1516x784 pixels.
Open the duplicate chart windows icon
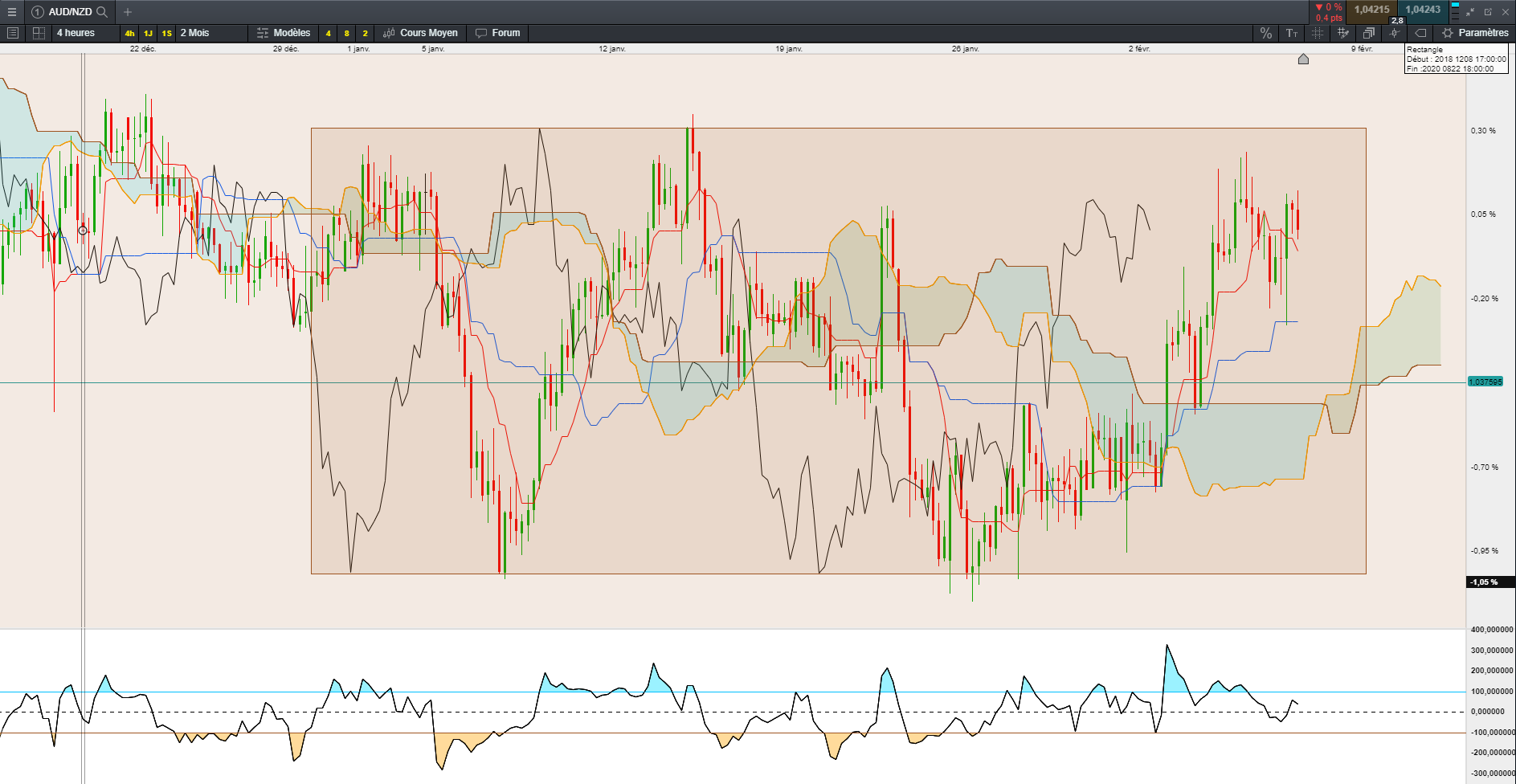pos(1368,33)
